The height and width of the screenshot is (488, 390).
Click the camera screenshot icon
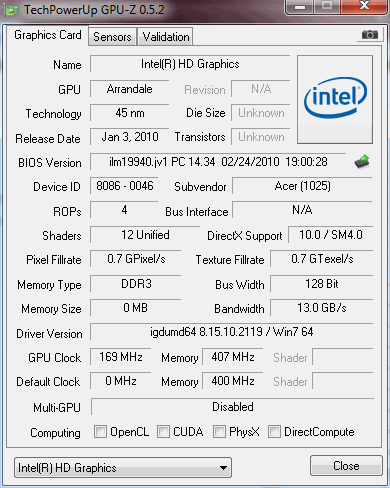(370, 34)
